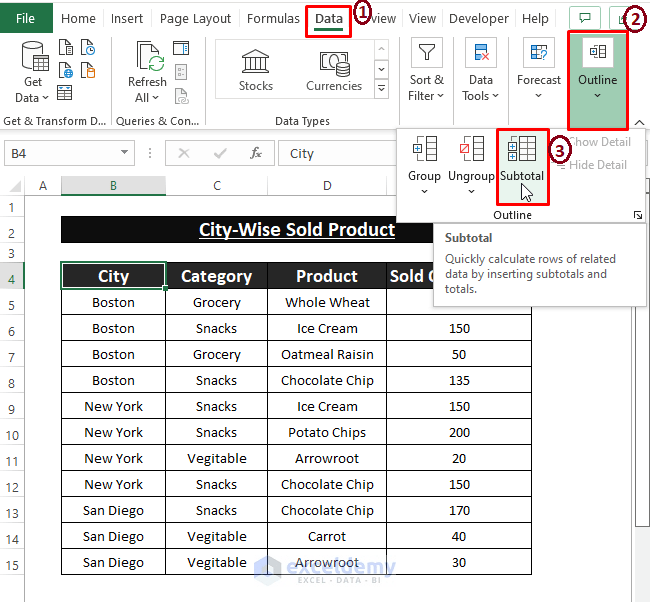Select column C header
The height and width of the screenshot is (602, 650).
click(x=217, y=185)
